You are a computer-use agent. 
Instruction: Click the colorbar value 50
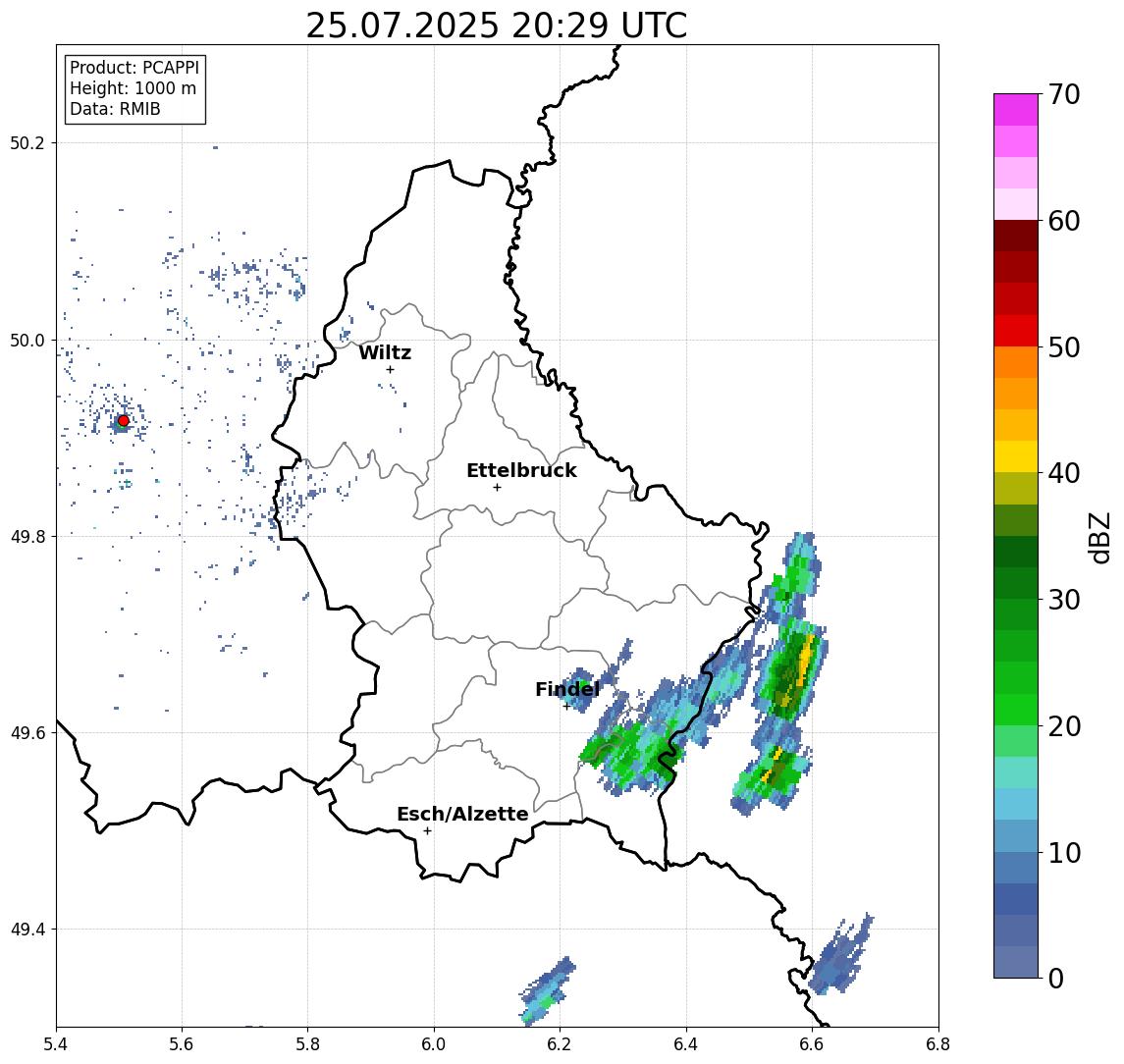1064,347
